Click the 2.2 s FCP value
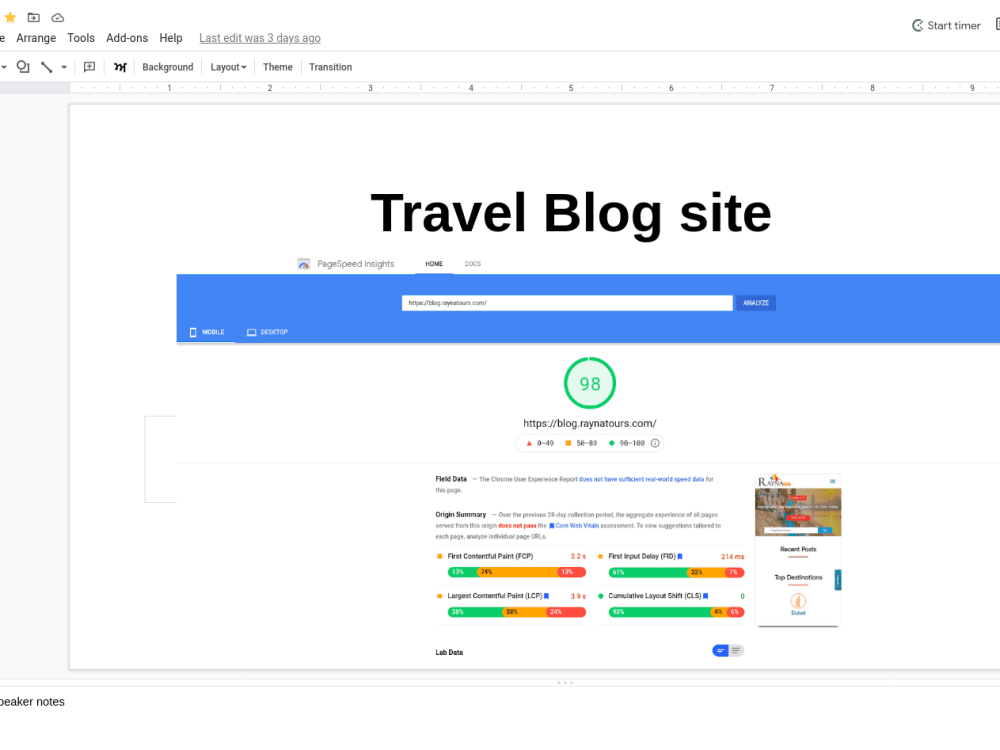 point(578,557)
